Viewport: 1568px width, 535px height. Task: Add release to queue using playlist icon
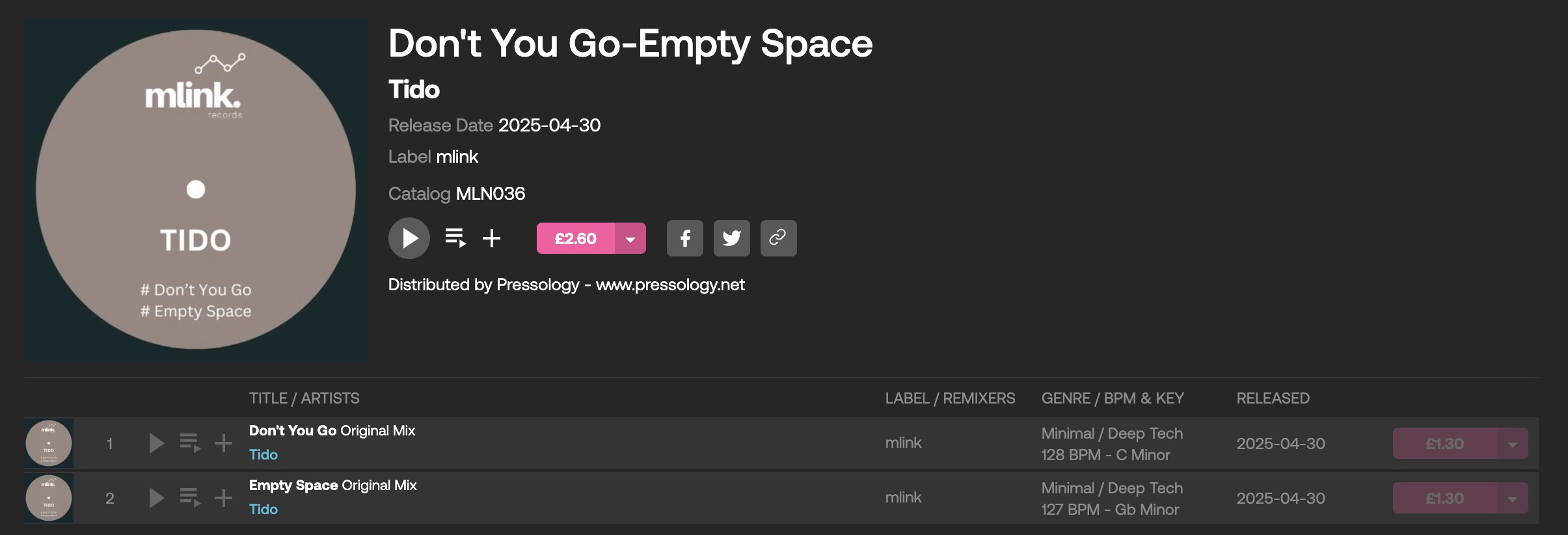pos(455,238)
